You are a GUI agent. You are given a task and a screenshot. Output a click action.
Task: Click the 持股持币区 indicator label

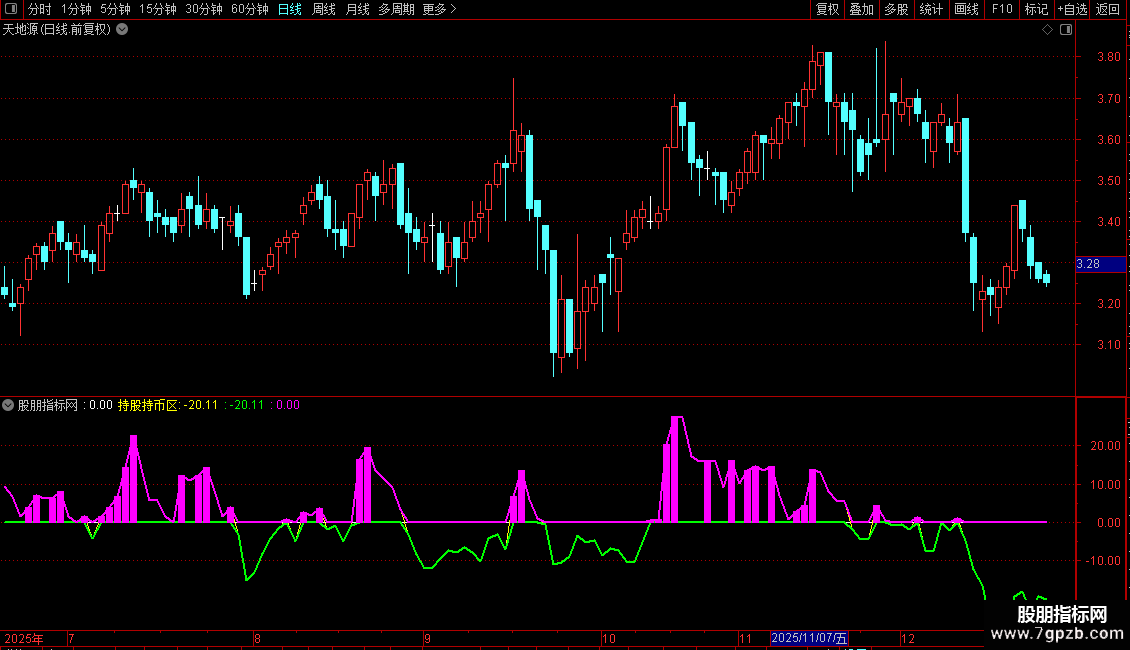tap(147, 405)
